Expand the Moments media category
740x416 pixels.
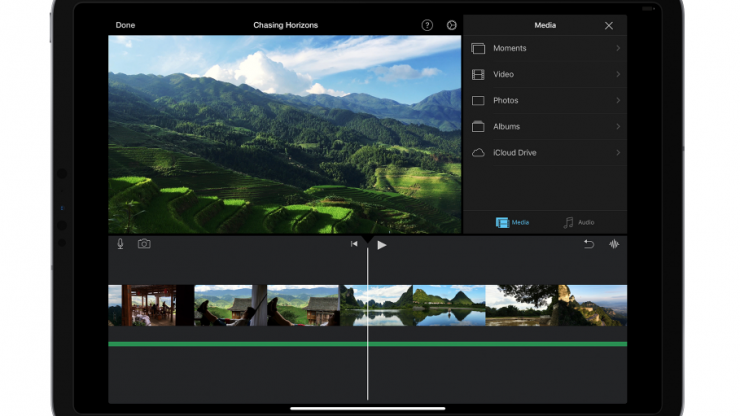coord(545,48)
